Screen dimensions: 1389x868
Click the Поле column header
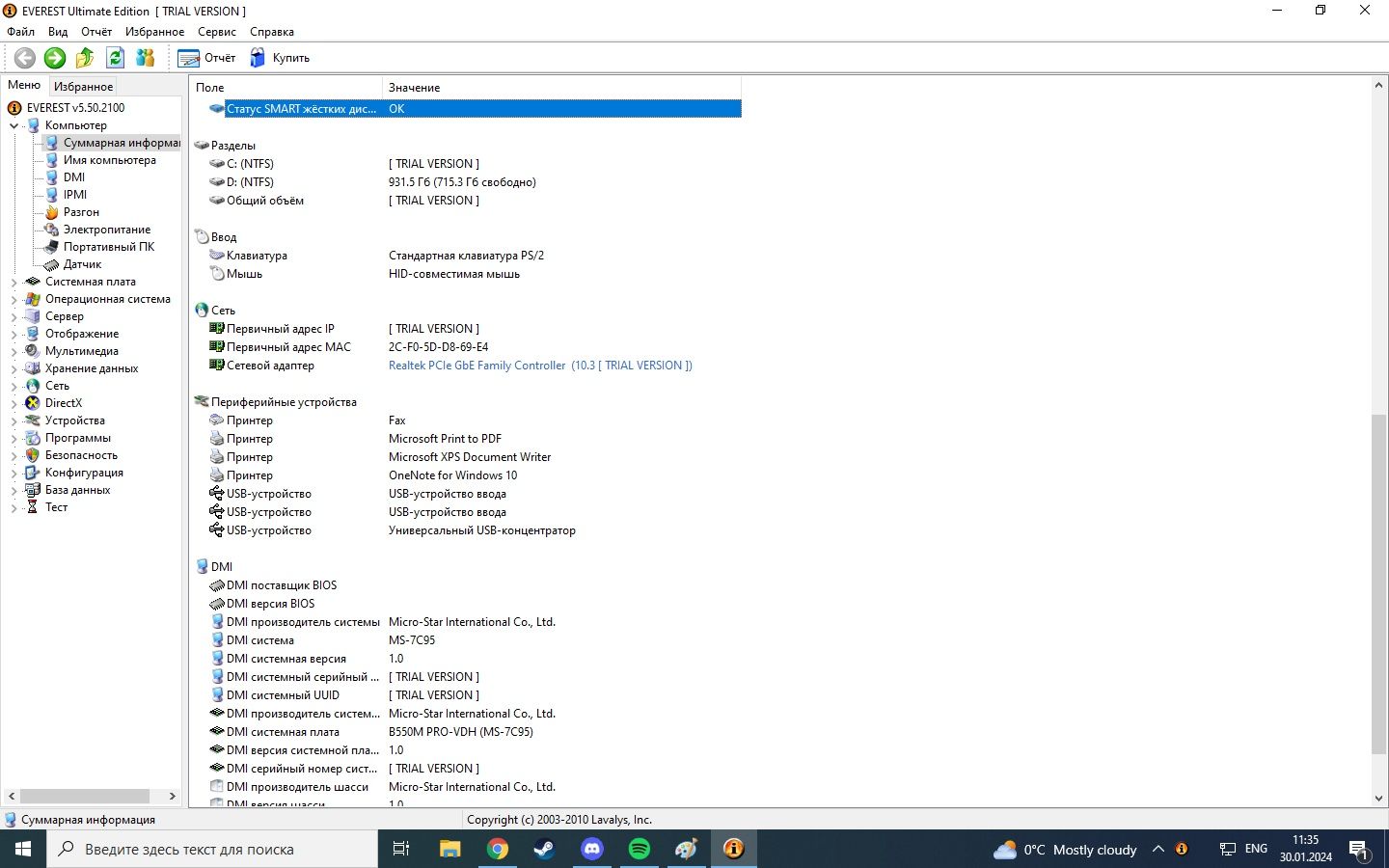[x=286, y=88]
